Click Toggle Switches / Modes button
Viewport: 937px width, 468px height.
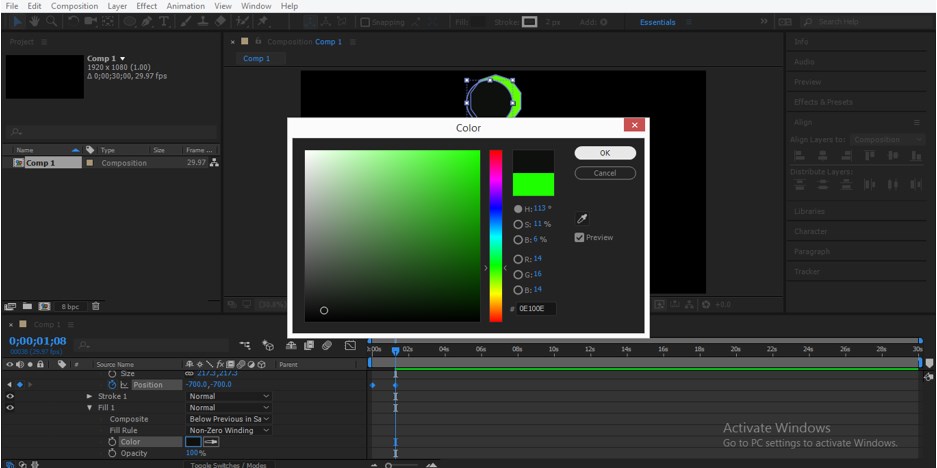228,465
